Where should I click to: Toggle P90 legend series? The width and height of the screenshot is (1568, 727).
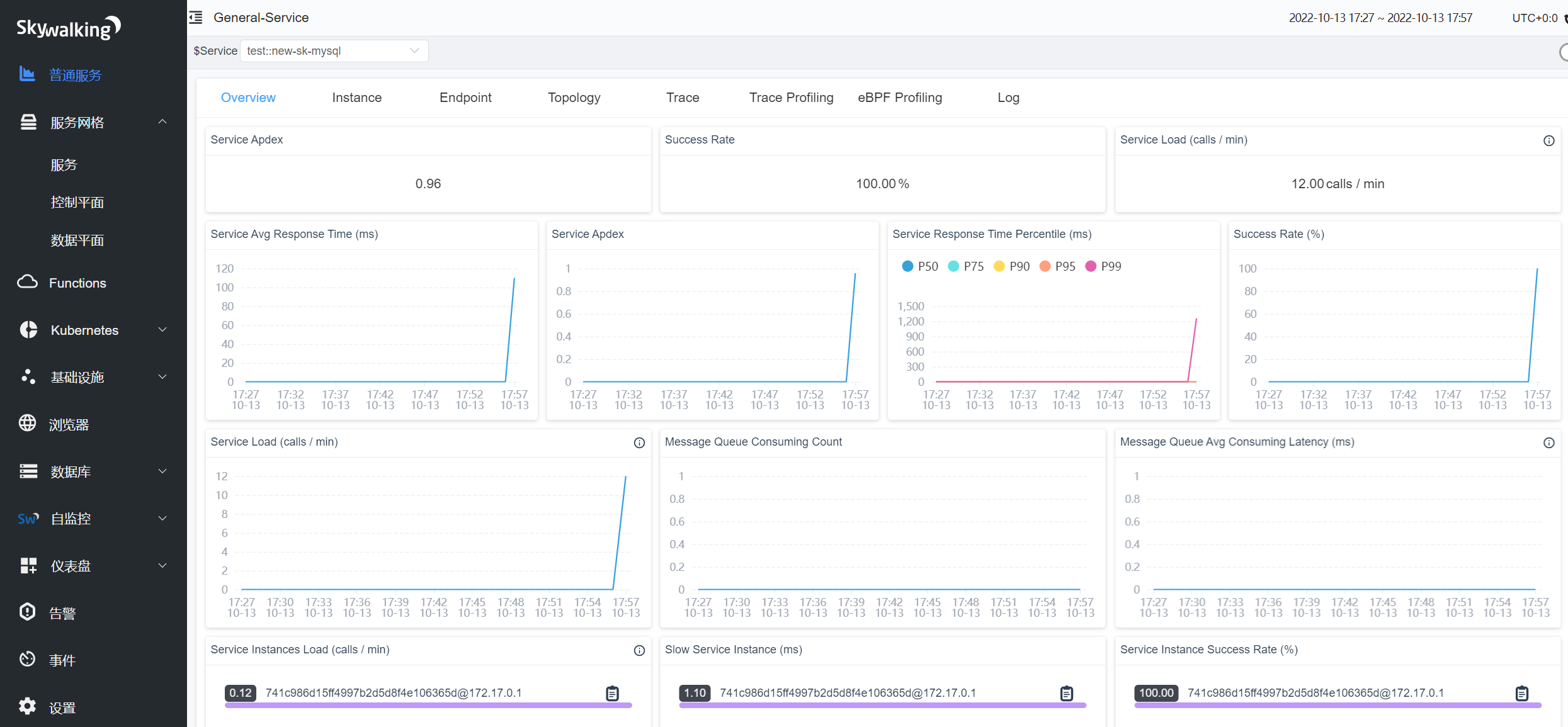click(x=1012, y=266)
